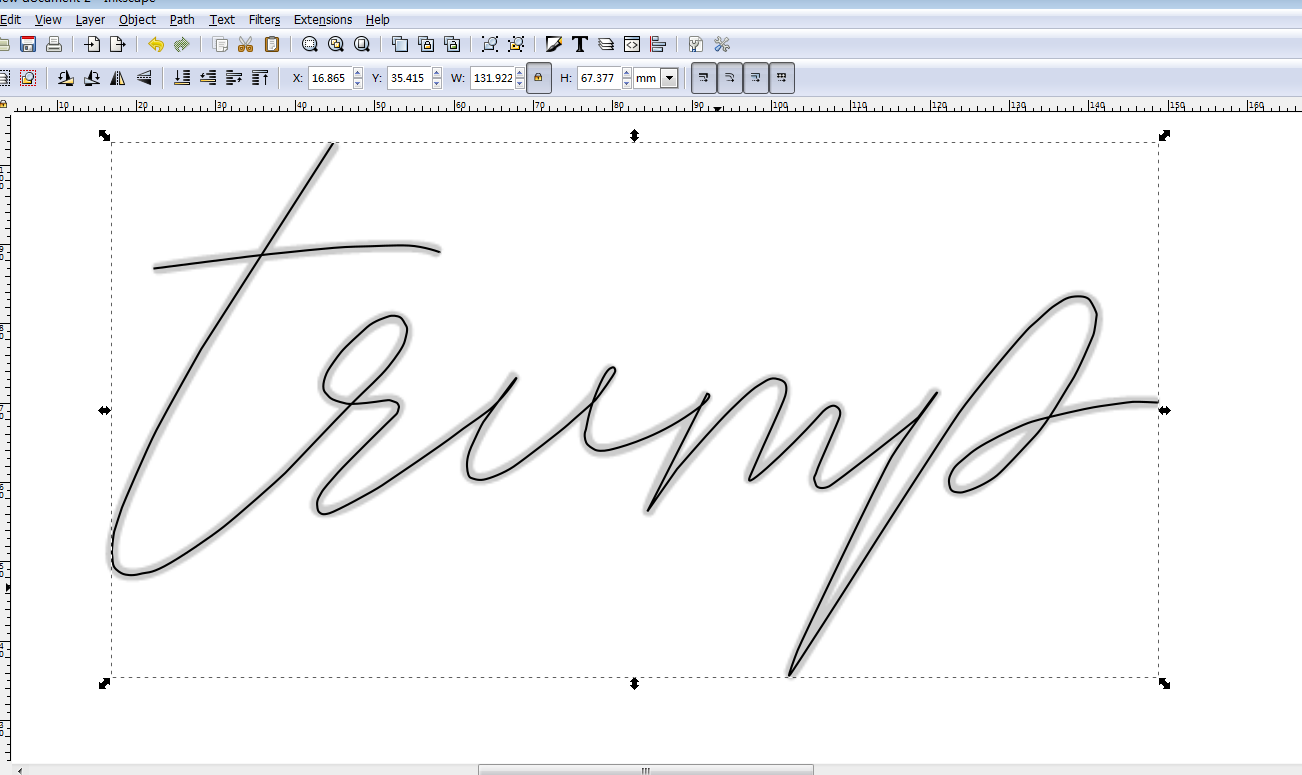Flip selection horizontally

[118, 77]
